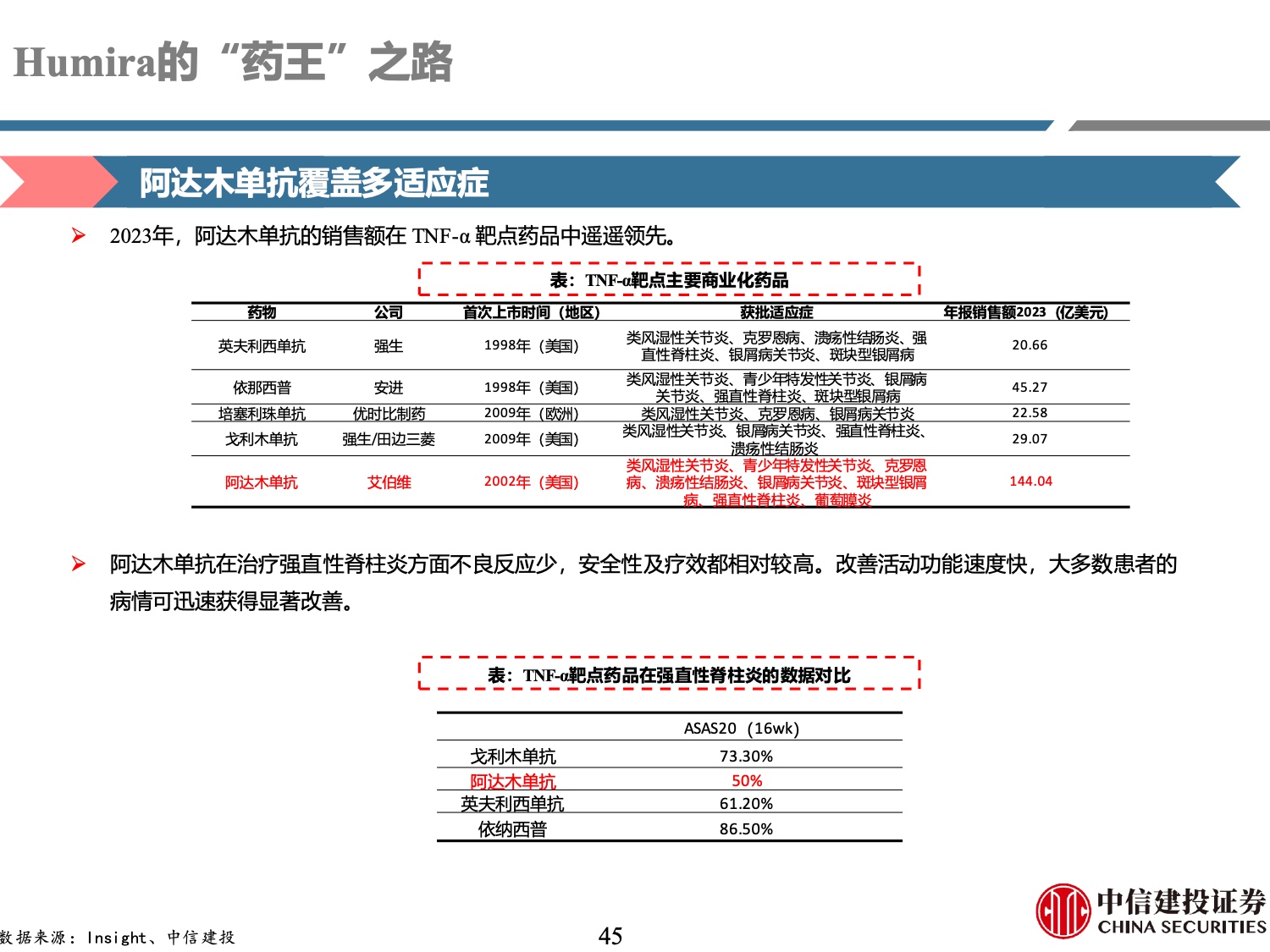Select the red 144.04 sales figure

(1030, 482)
